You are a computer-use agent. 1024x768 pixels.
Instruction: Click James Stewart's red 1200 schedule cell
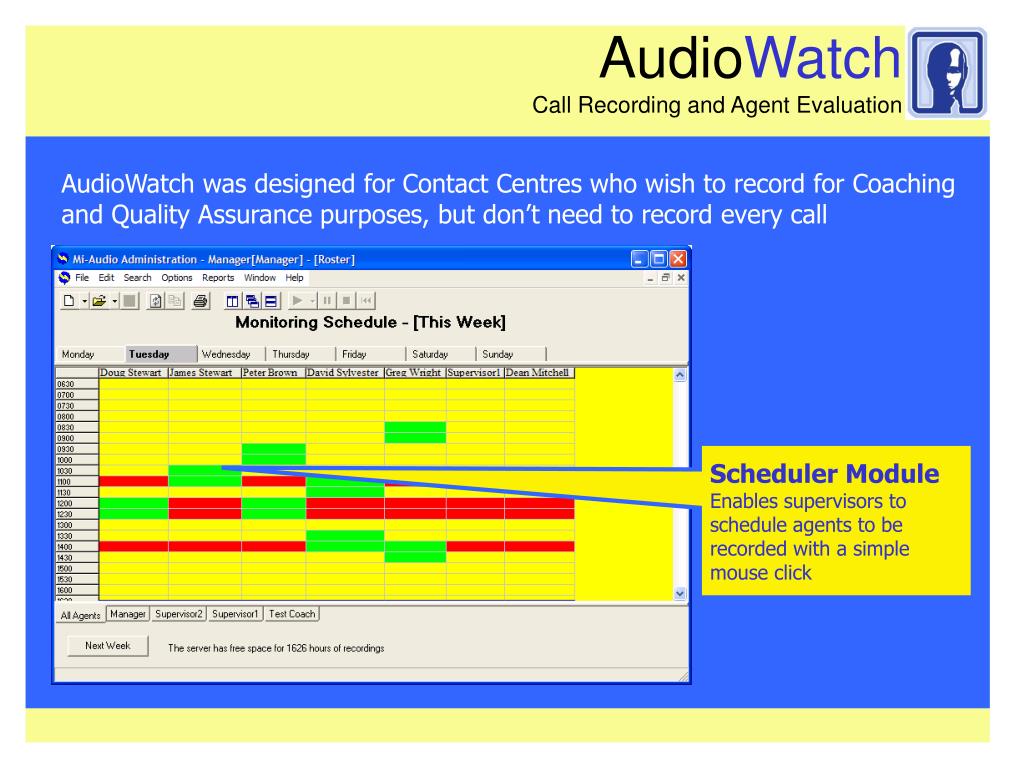(x=204, y=503)
